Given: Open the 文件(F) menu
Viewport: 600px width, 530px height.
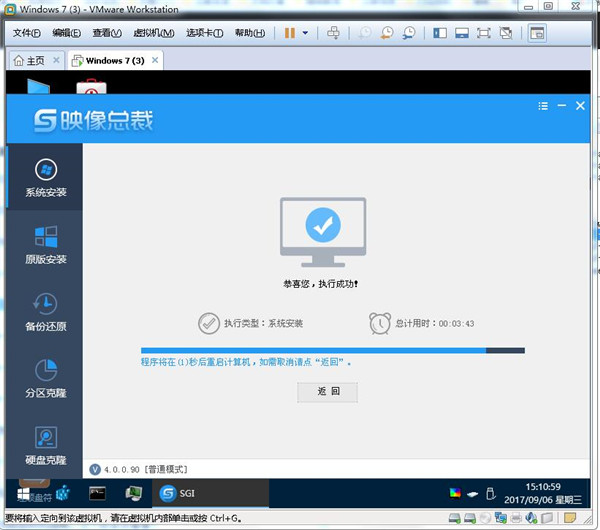Looking at the screenshot, I should click(27, 33).
